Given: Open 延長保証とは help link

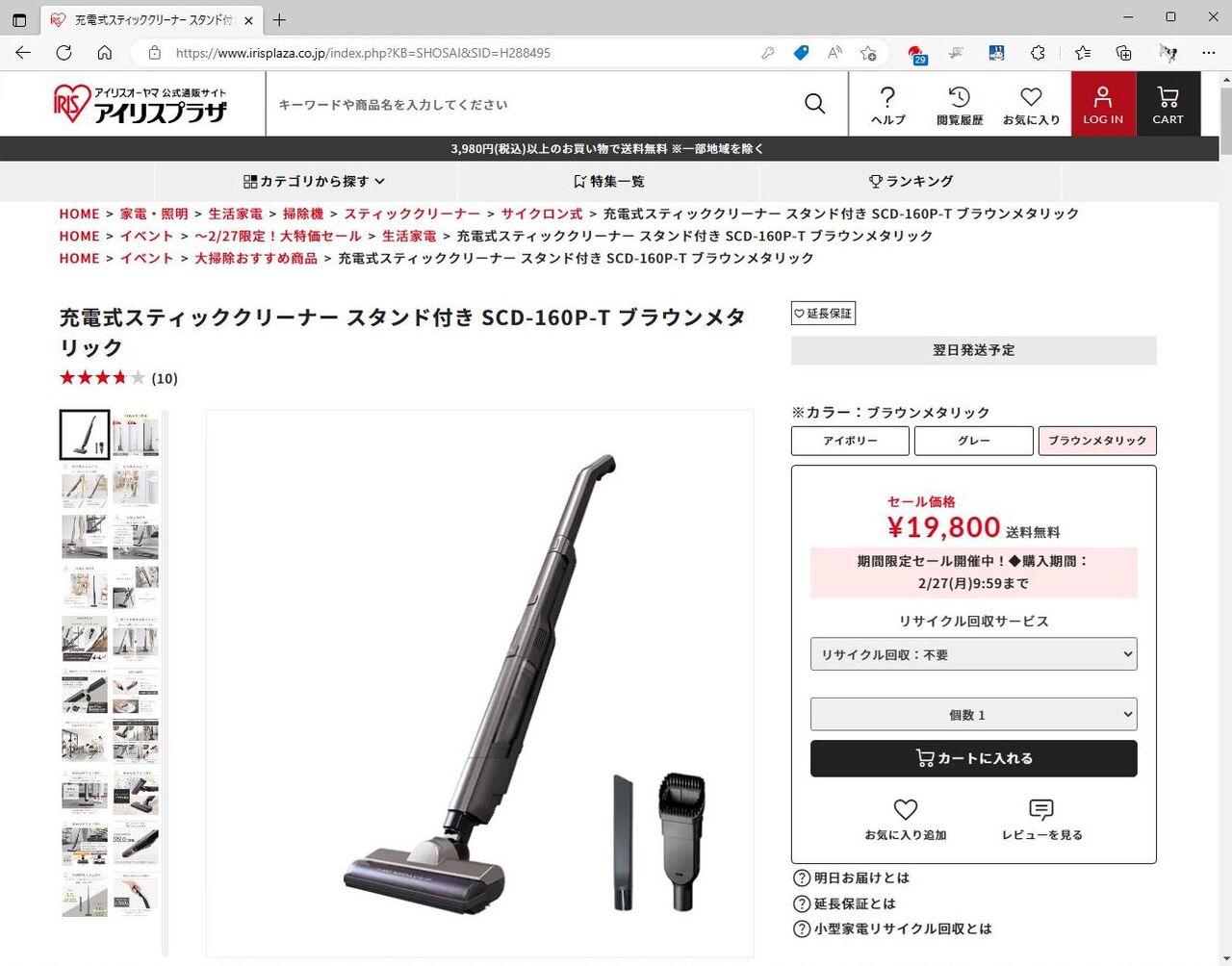Looking at the screenshot, I should click(x=844, y=903).
